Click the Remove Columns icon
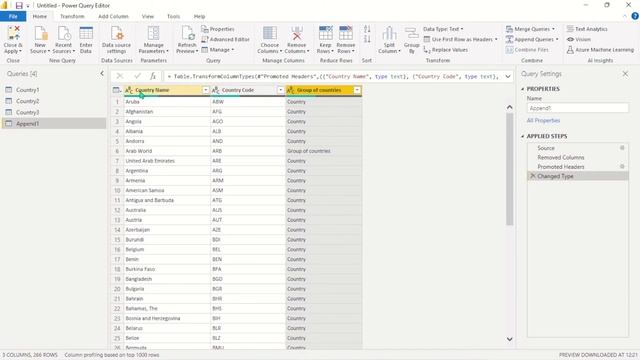The image size is (640, 360). (297, 33)
